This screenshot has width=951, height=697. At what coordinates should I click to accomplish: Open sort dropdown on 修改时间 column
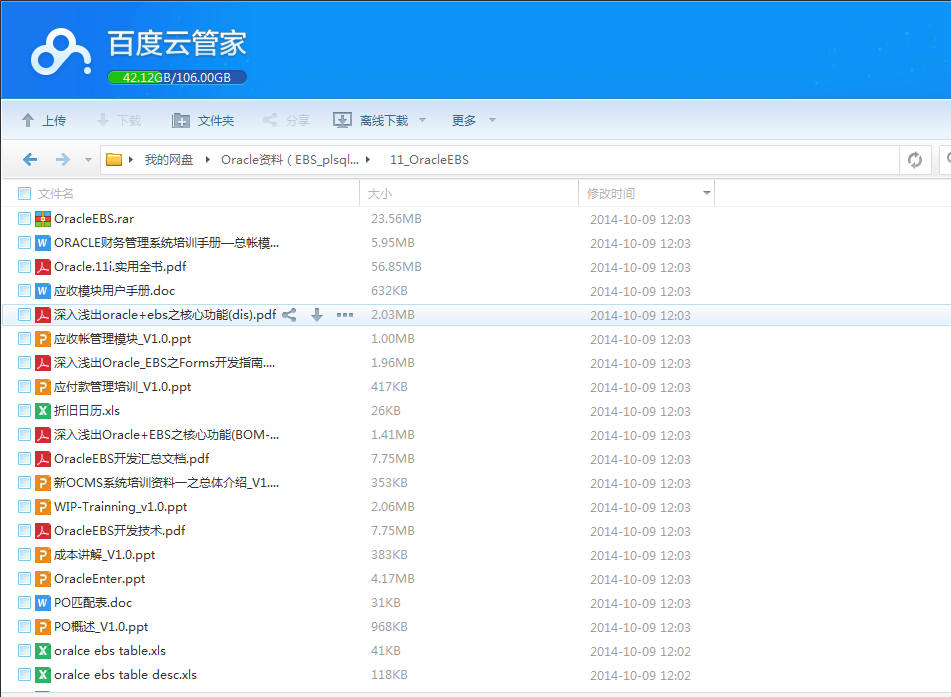(707, 193)
